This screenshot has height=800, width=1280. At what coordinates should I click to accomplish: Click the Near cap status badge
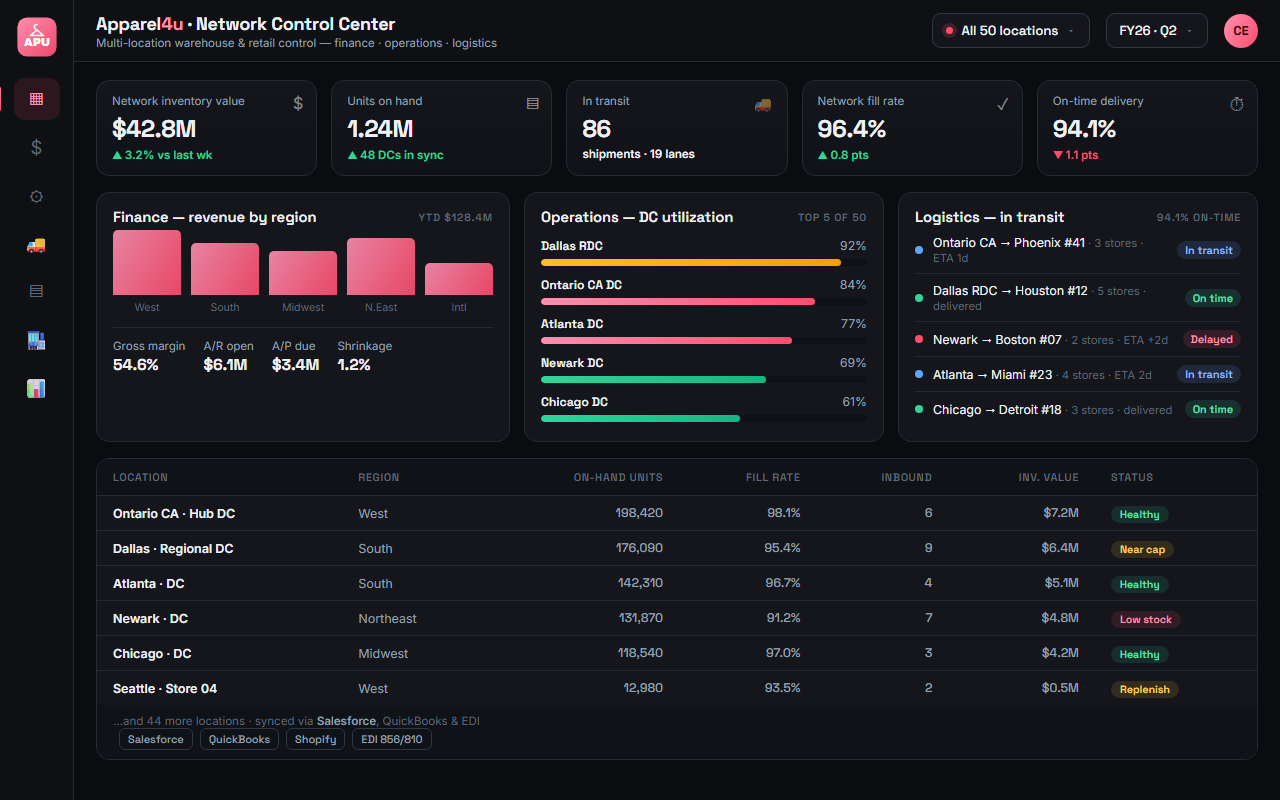pyautogui.click(x=1142, y=549)
